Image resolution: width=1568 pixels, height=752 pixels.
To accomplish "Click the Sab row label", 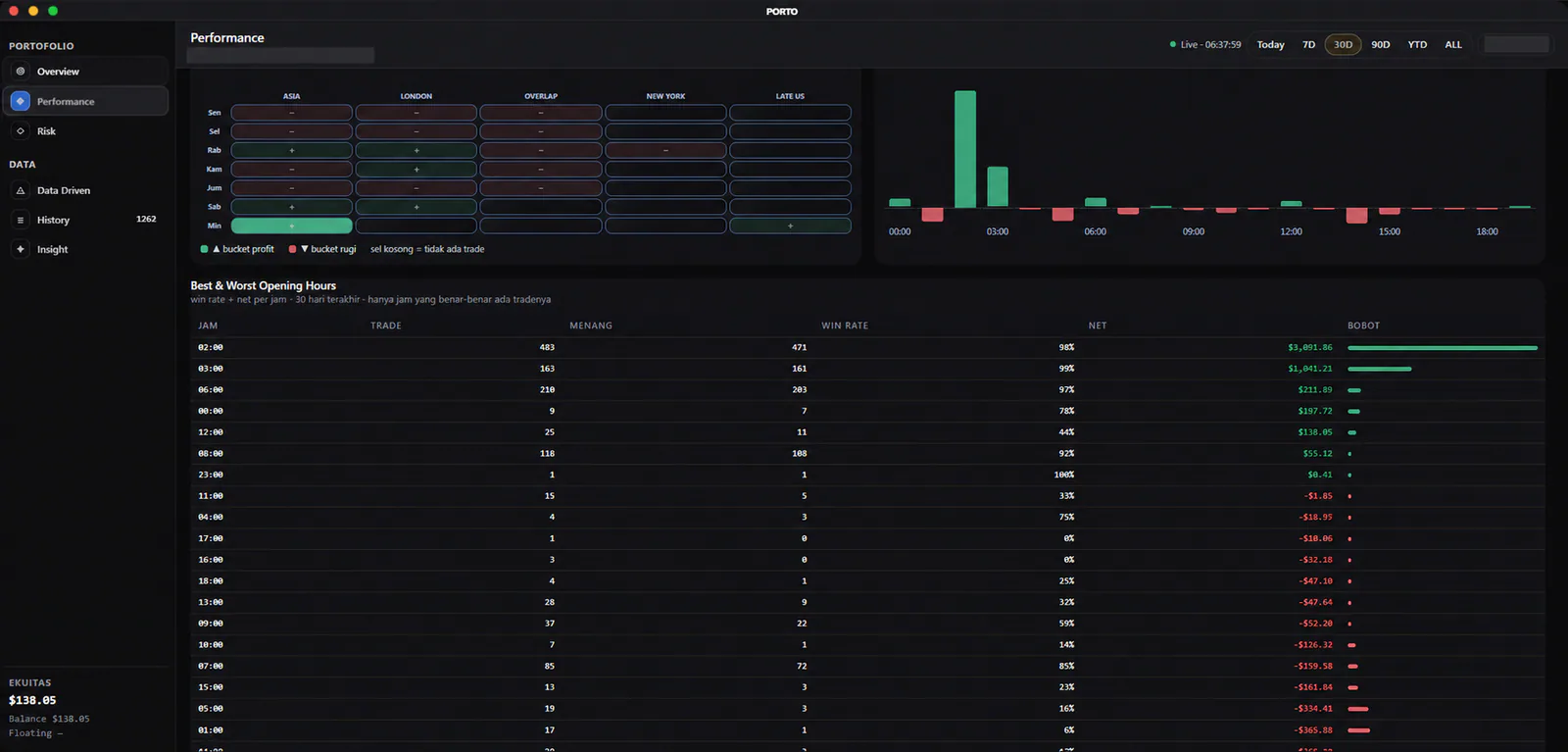I will [214, 207].
